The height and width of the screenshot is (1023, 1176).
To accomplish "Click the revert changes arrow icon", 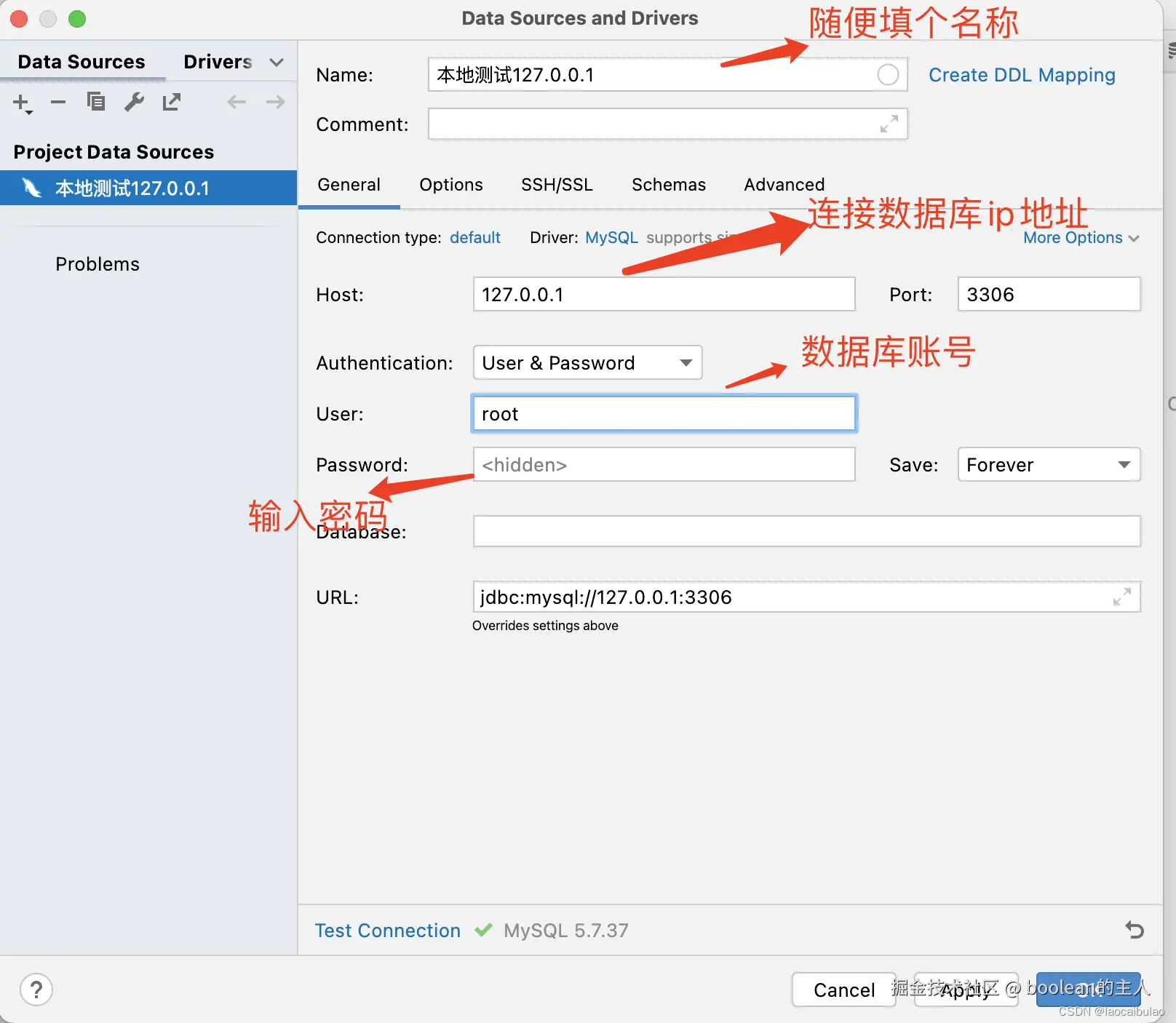I will (1135, 929).
